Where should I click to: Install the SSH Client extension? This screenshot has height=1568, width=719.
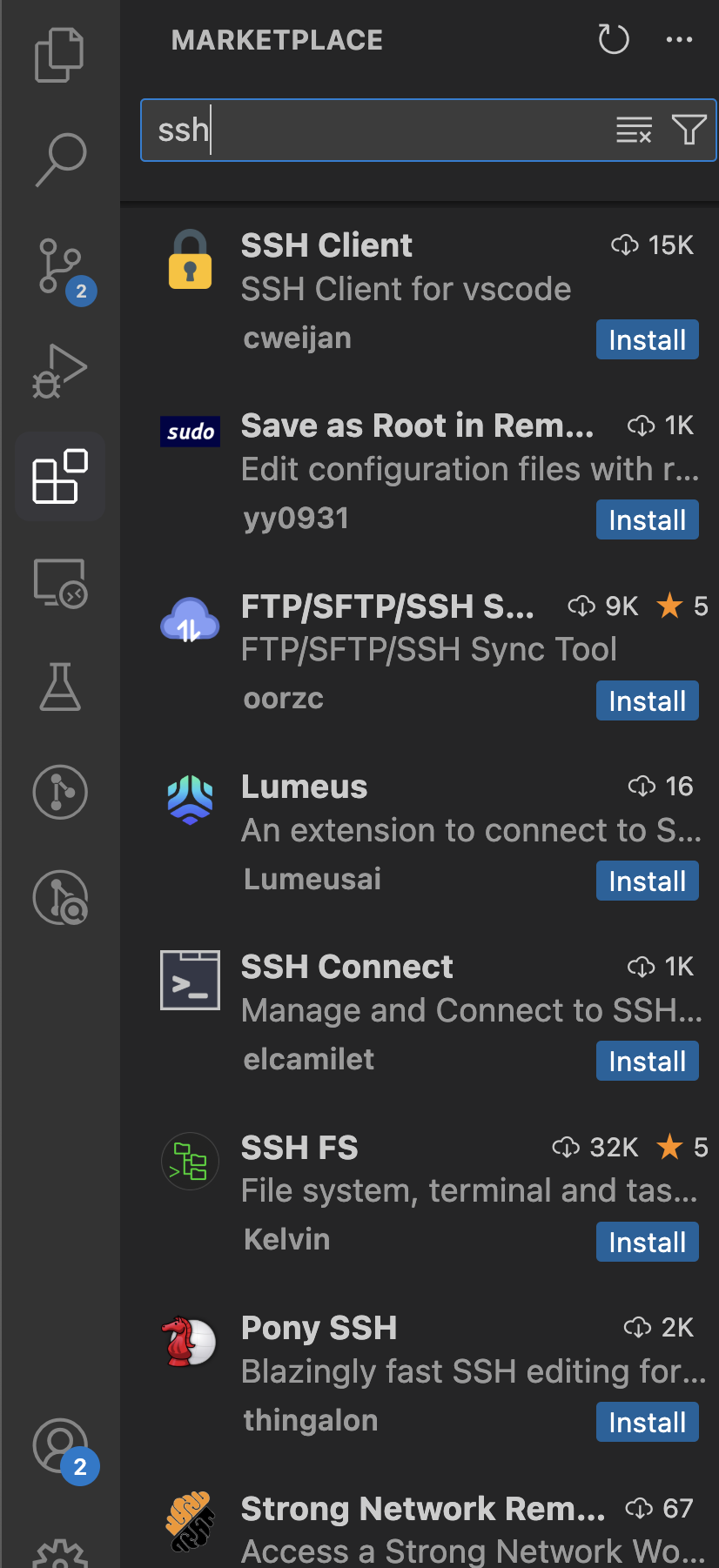tap(647, 339)
